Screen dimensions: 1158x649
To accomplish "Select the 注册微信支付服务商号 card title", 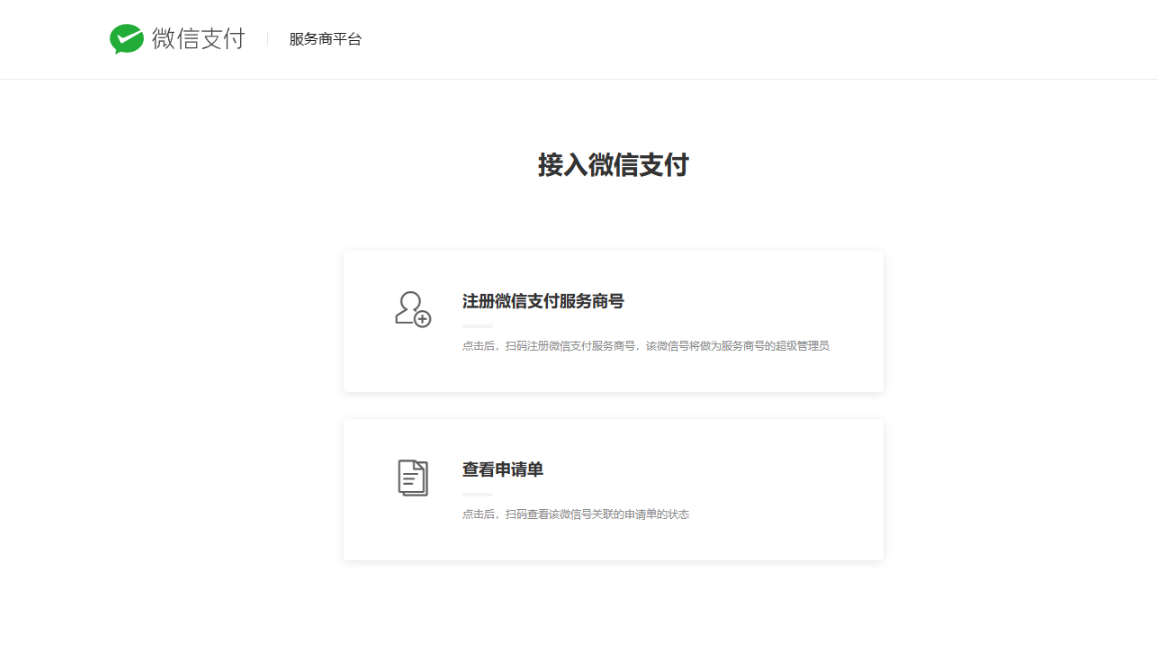I will coord(543,302).
